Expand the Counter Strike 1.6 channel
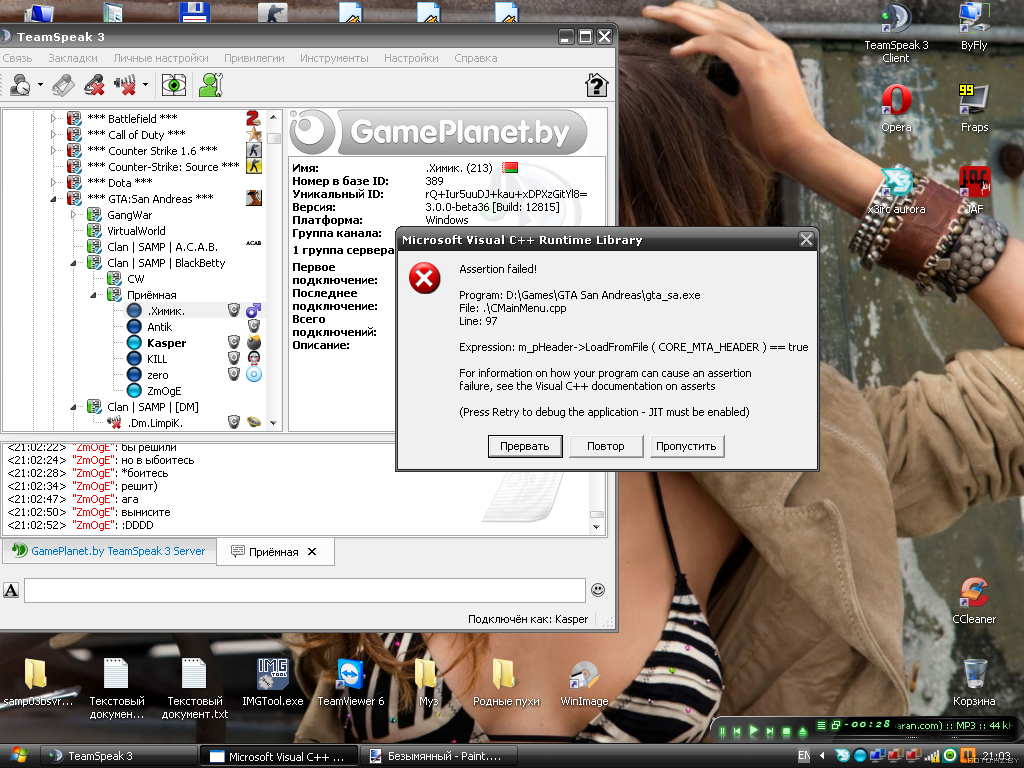Screen dimensions: 1024x768 [x=54, y=150]
